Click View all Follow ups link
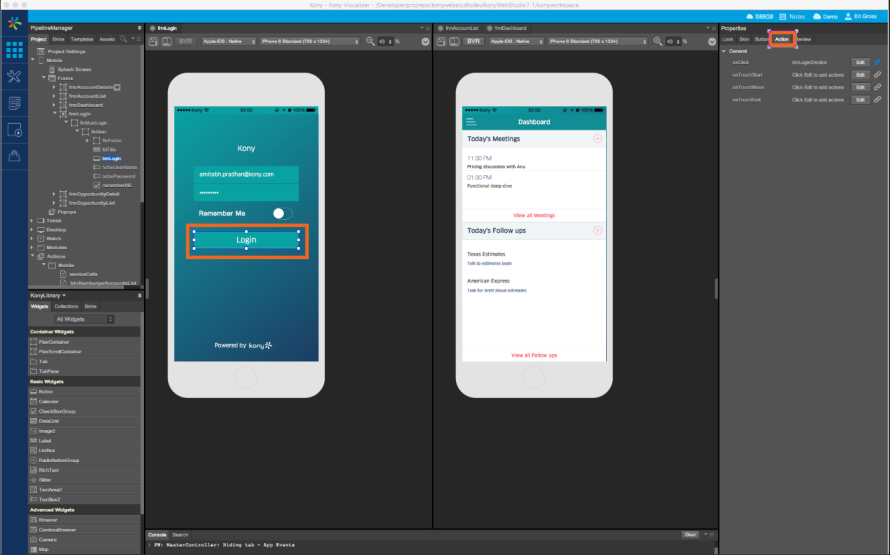 click(534, 355)
